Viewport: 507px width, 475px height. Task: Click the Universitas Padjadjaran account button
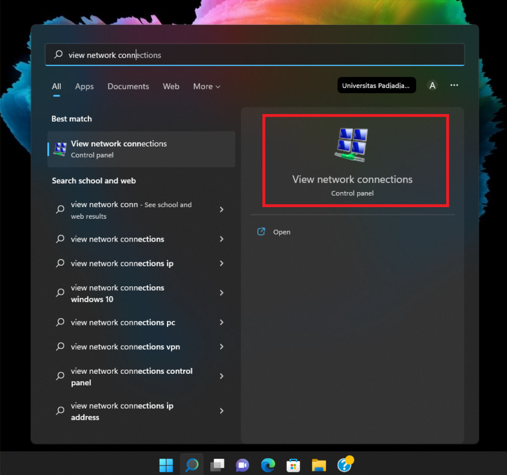[x=376, y=85]
